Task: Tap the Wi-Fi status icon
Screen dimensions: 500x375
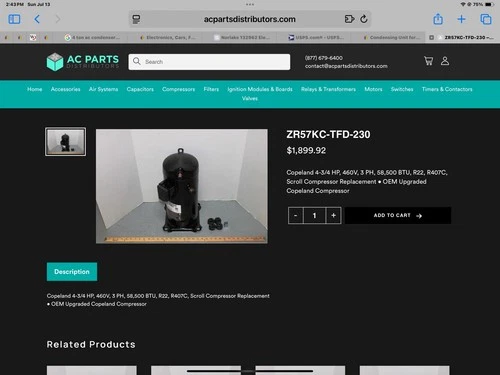Action: pos(463,4)
